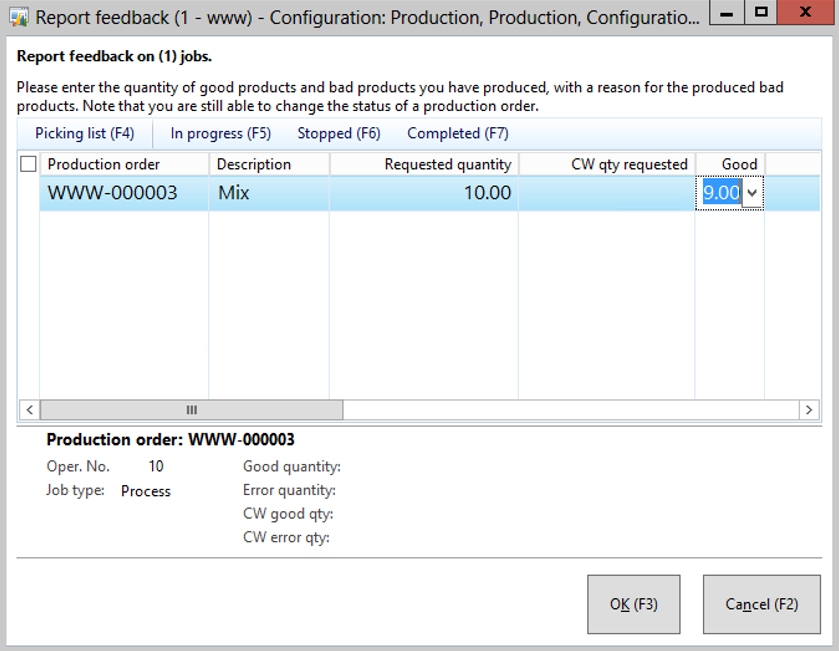
Task: Click the Report feedback window title icon
Action: pos(18,18)
